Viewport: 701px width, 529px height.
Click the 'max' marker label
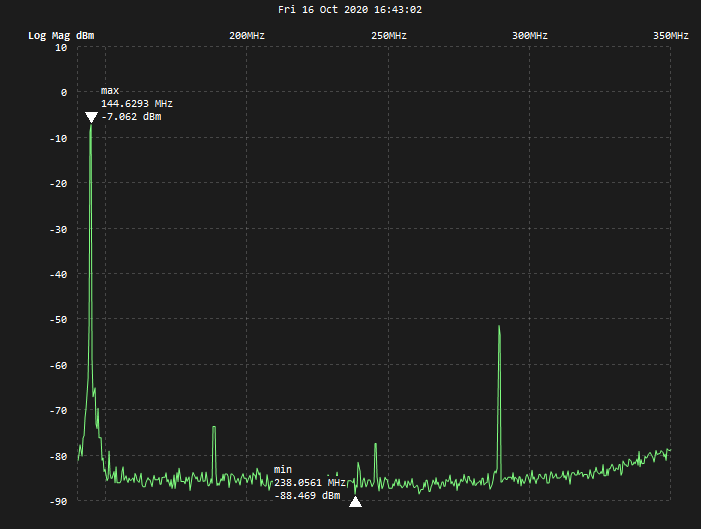(x=110, y=91)
